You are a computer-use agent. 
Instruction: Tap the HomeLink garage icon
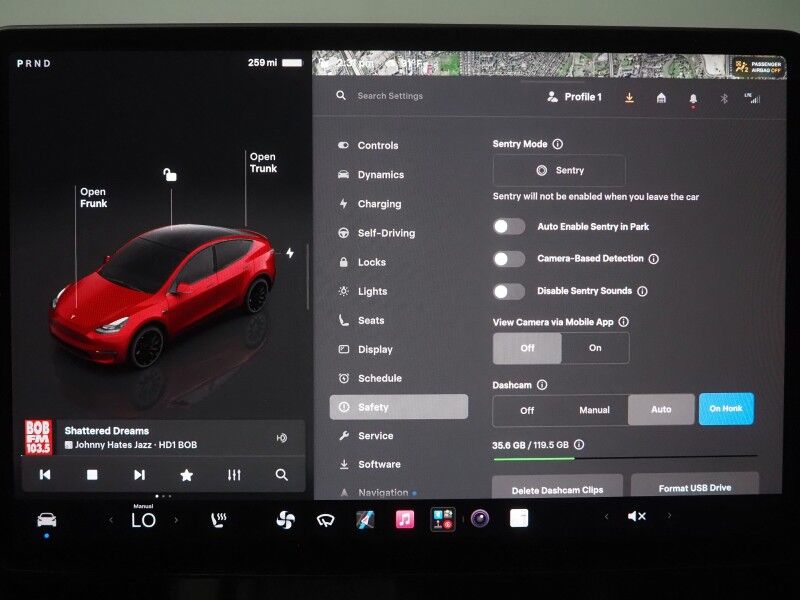coord(661,97)
